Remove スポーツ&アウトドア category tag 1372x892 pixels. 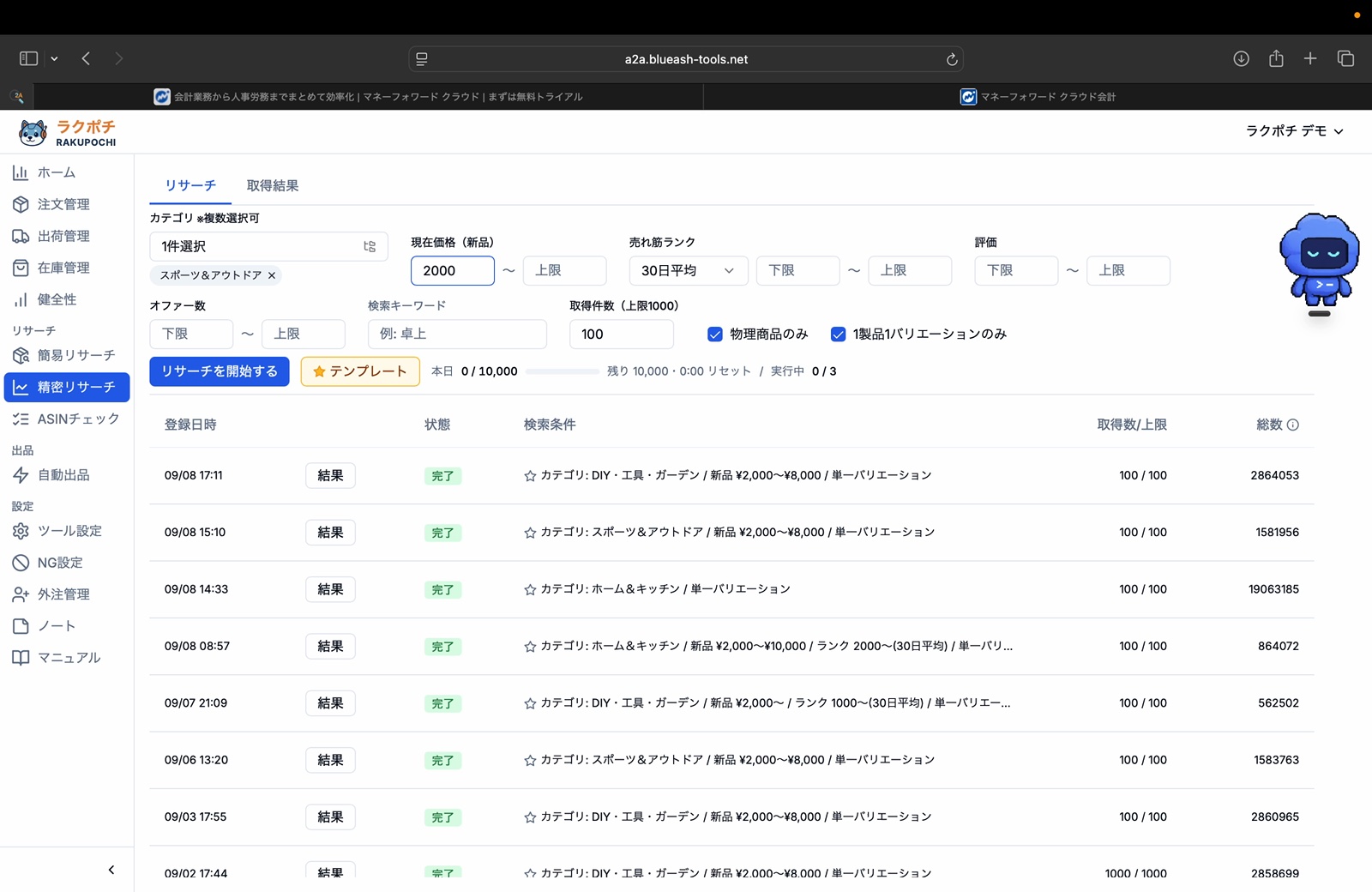click(272, 275)
